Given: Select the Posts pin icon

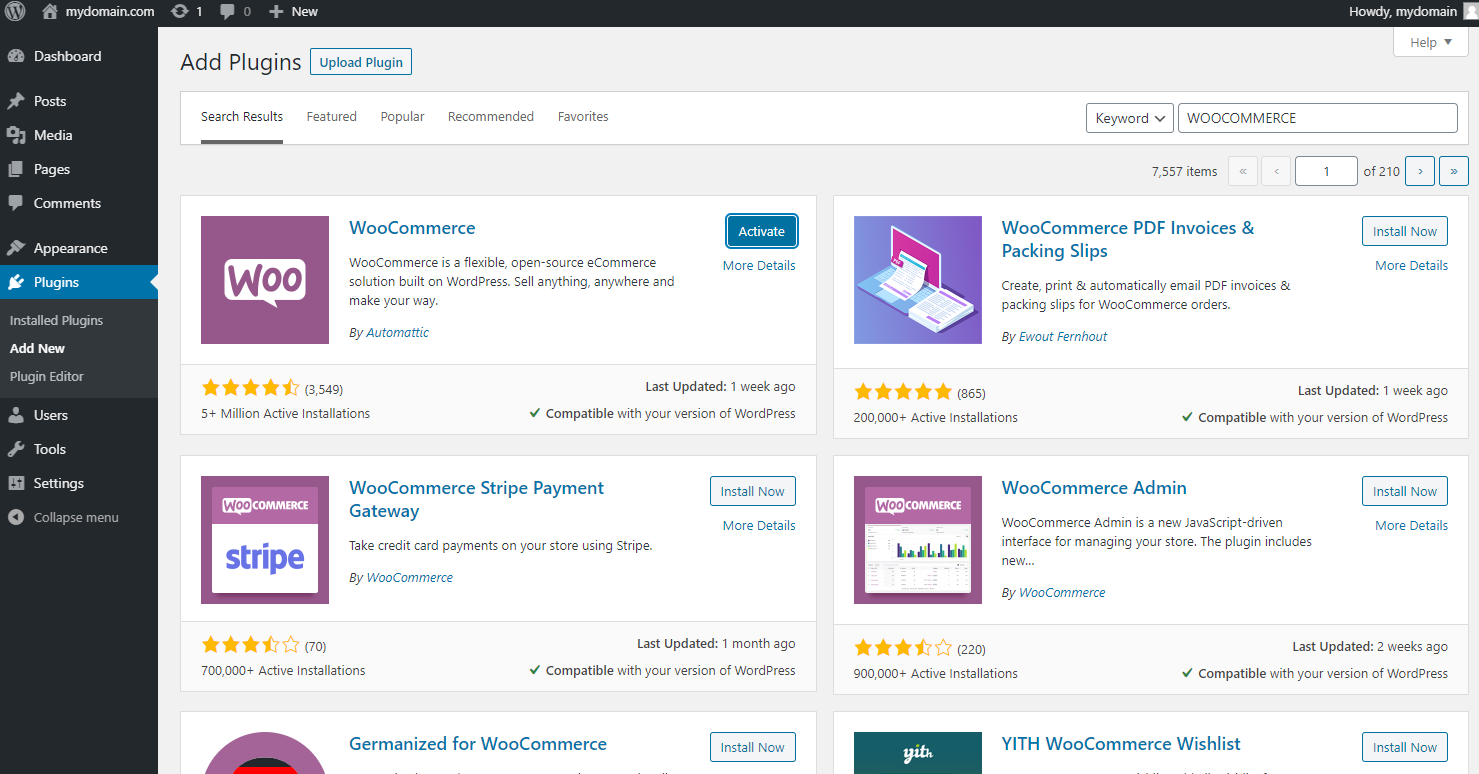Looking at the screenshot, I should [16, 101].
